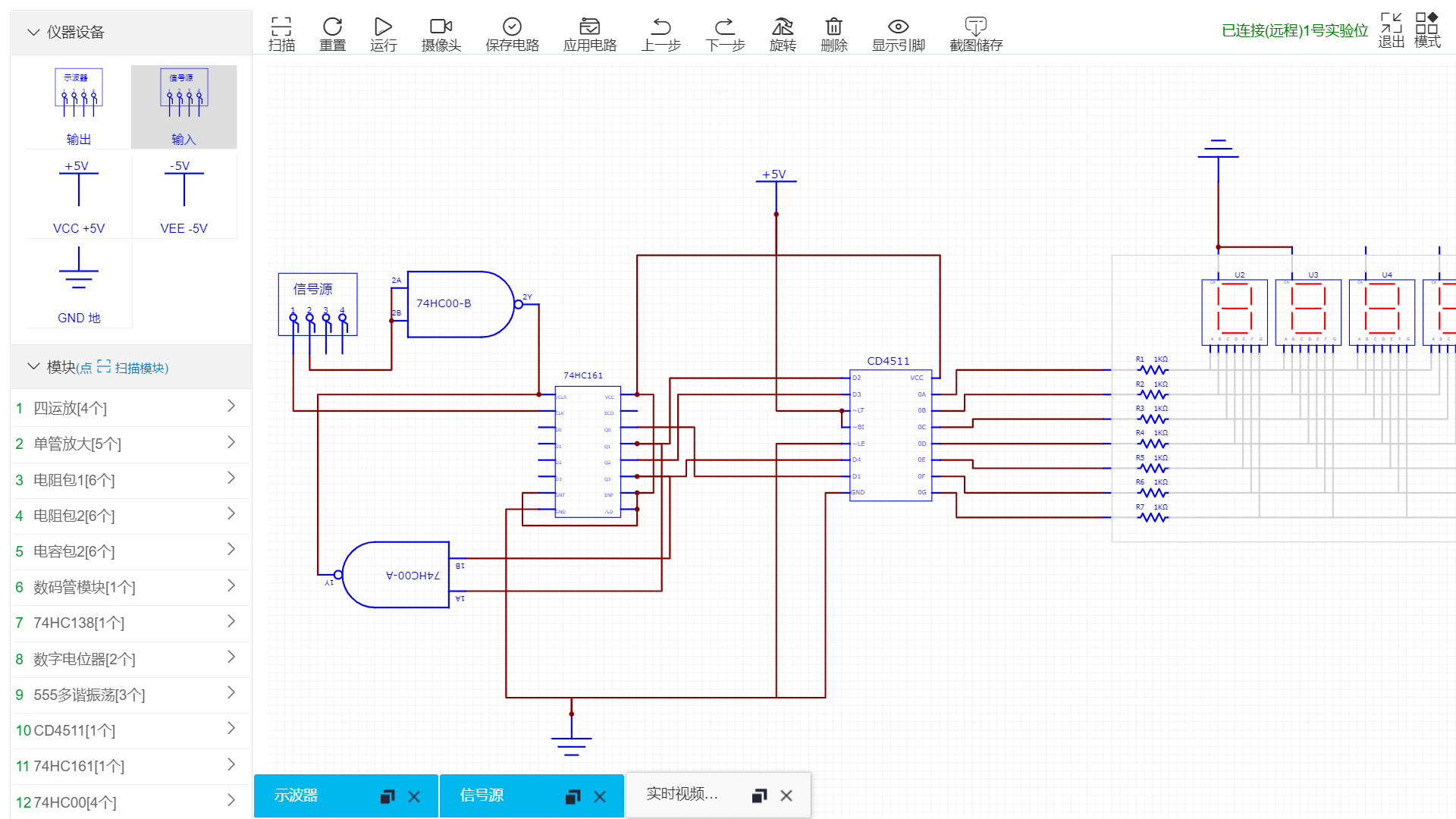Open the real-time video tab
1456x819 pixels.
point(681,795)
